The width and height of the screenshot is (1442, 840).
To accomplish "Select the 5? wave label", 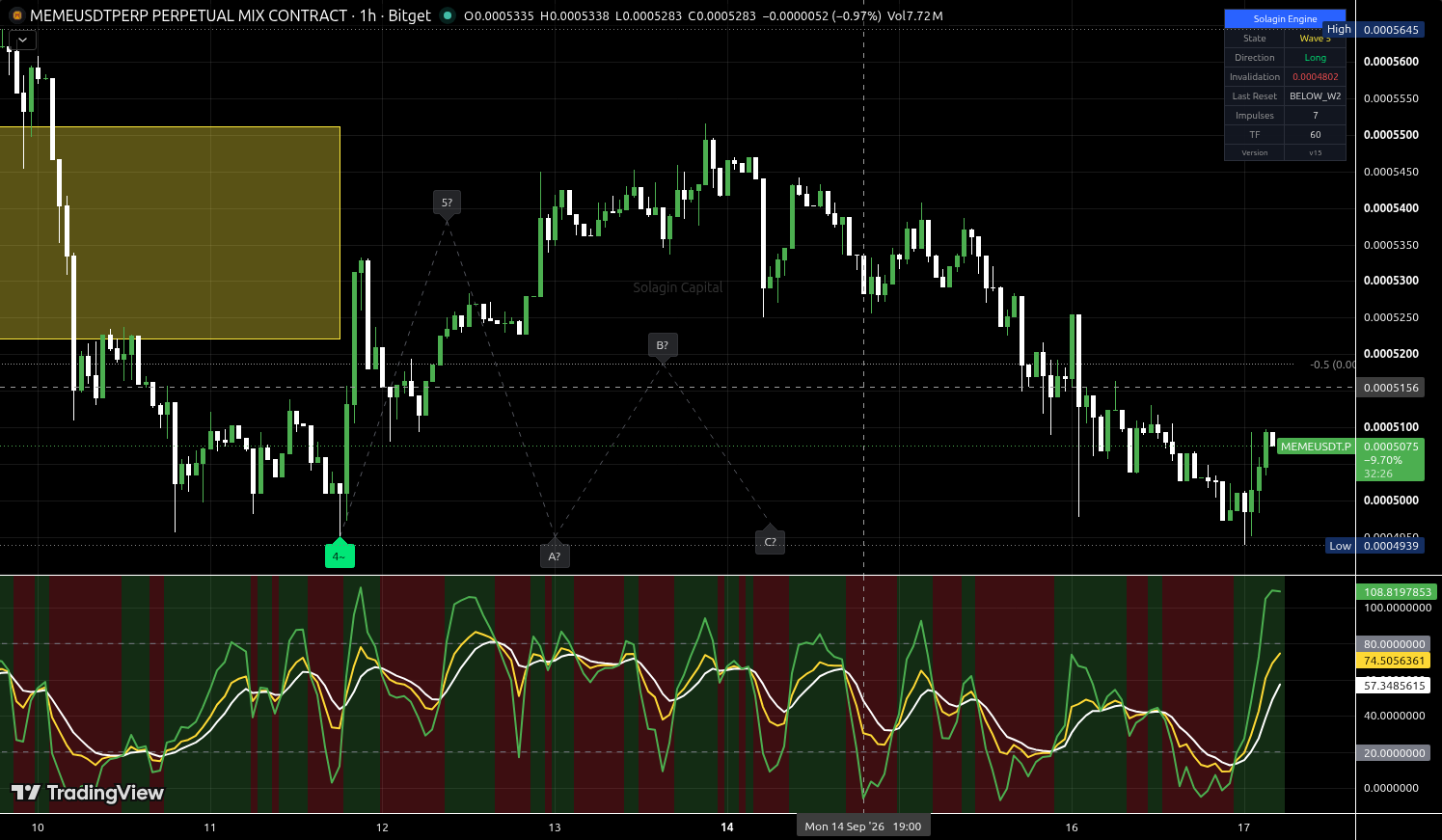I will (447, 203).
